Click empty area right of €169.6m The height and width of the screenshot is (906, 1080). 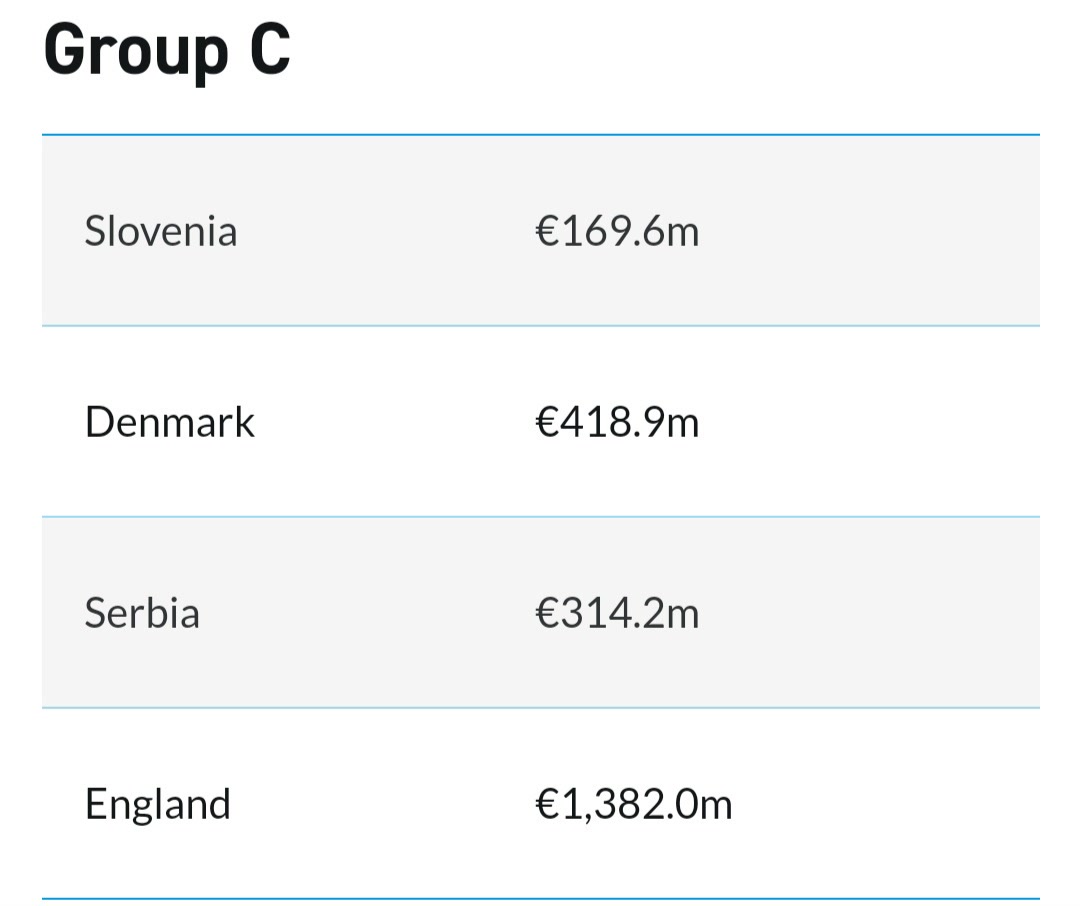(869, 231)
